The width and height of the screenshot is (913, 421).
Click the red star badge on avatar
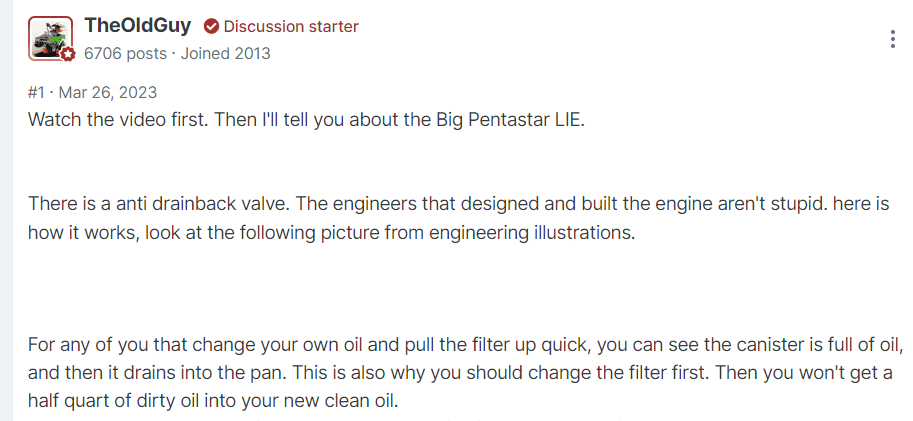pos(68,55)
